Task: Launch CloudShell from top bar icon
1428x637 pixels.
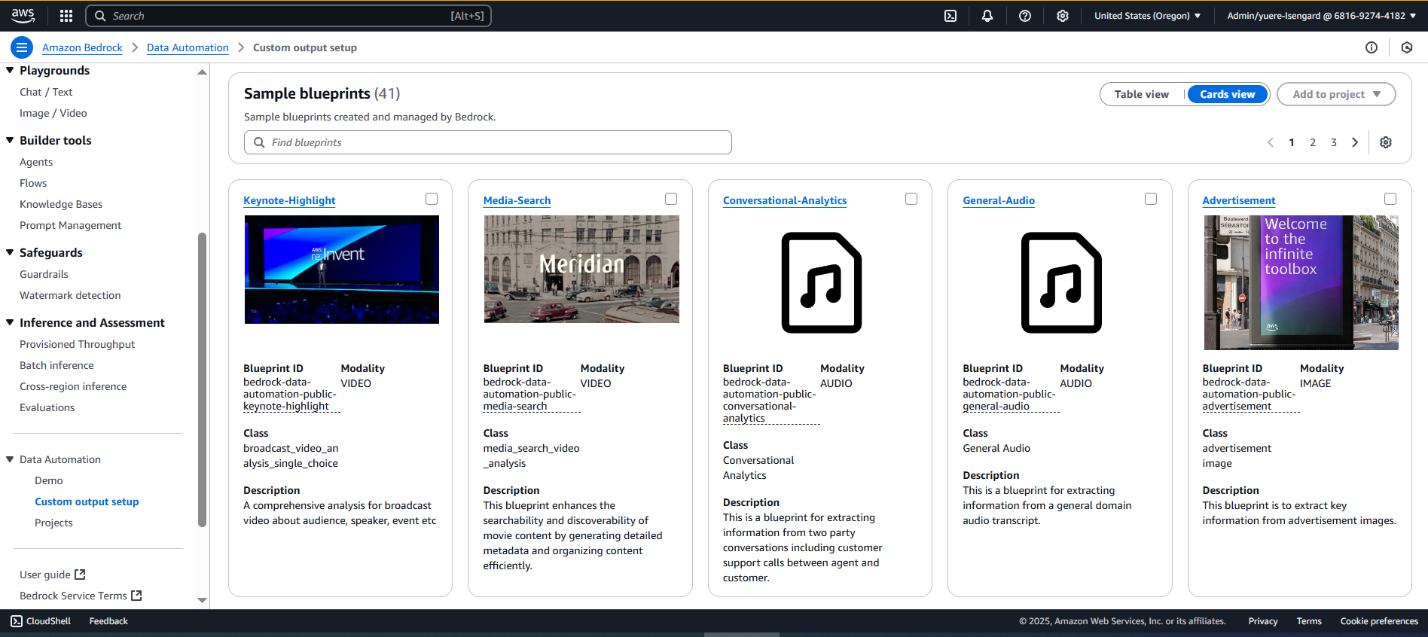Action: pyautogui.click(x=950, y=16)
